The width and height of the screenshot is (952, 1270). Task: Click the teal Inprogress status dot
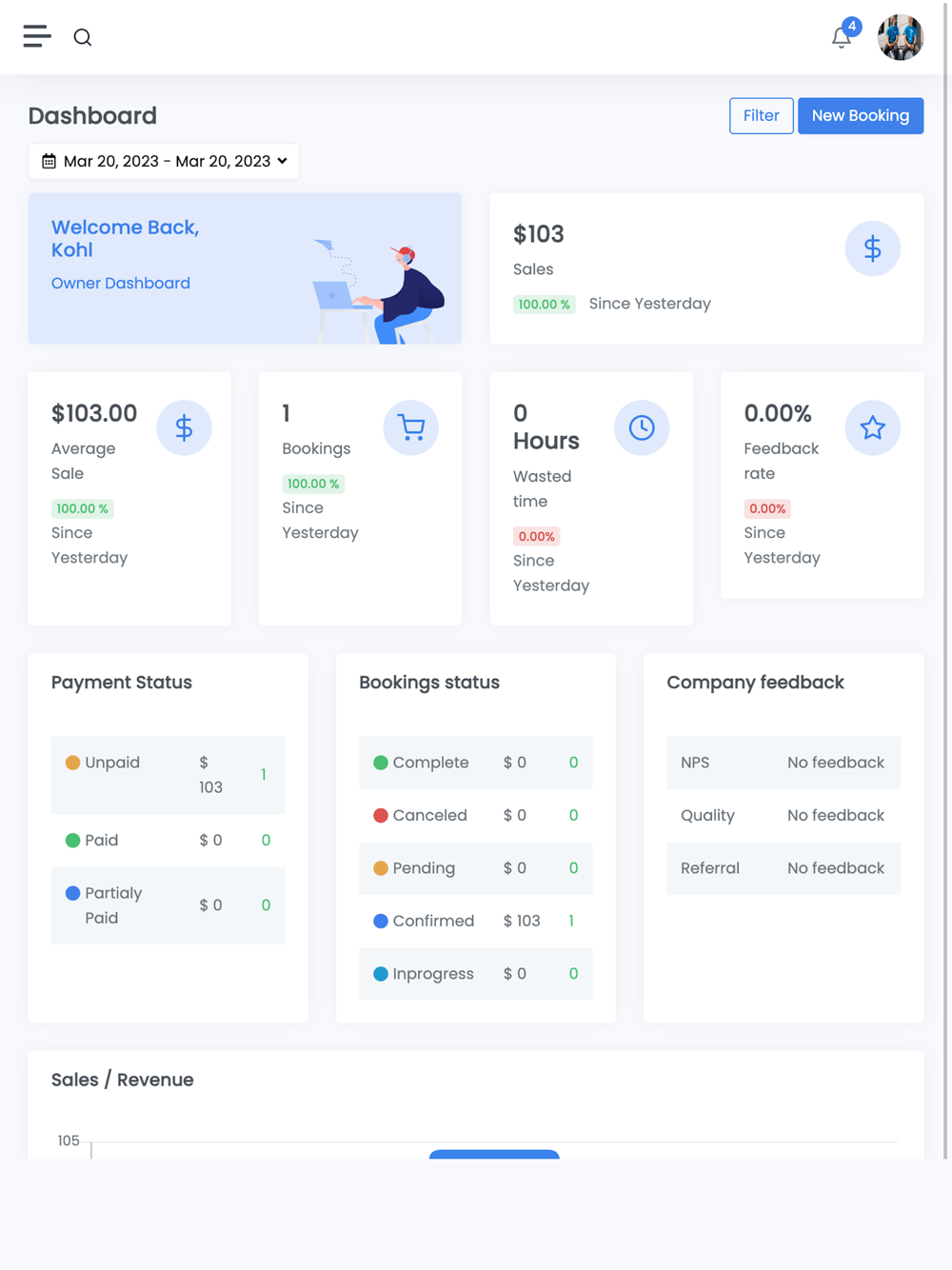point(381,974)
